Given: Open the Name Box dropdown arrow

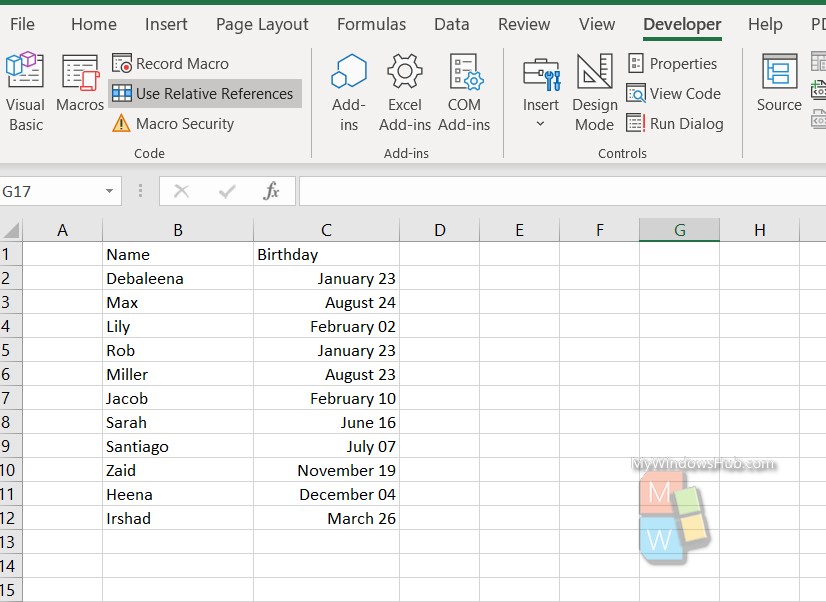Looking at the screenshot, I should [110, 190].
